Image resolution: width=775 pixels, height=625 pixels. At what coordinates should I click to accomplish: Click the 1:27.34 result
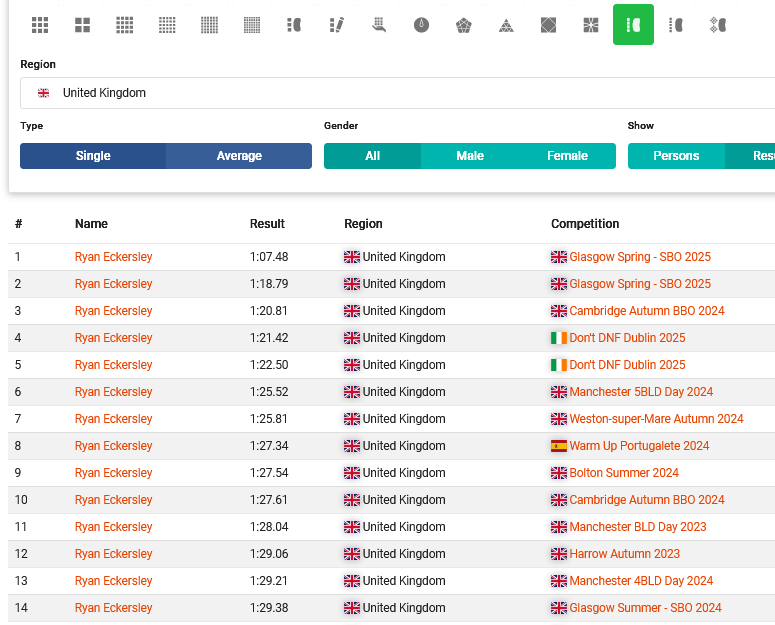(x=269, y=446)
